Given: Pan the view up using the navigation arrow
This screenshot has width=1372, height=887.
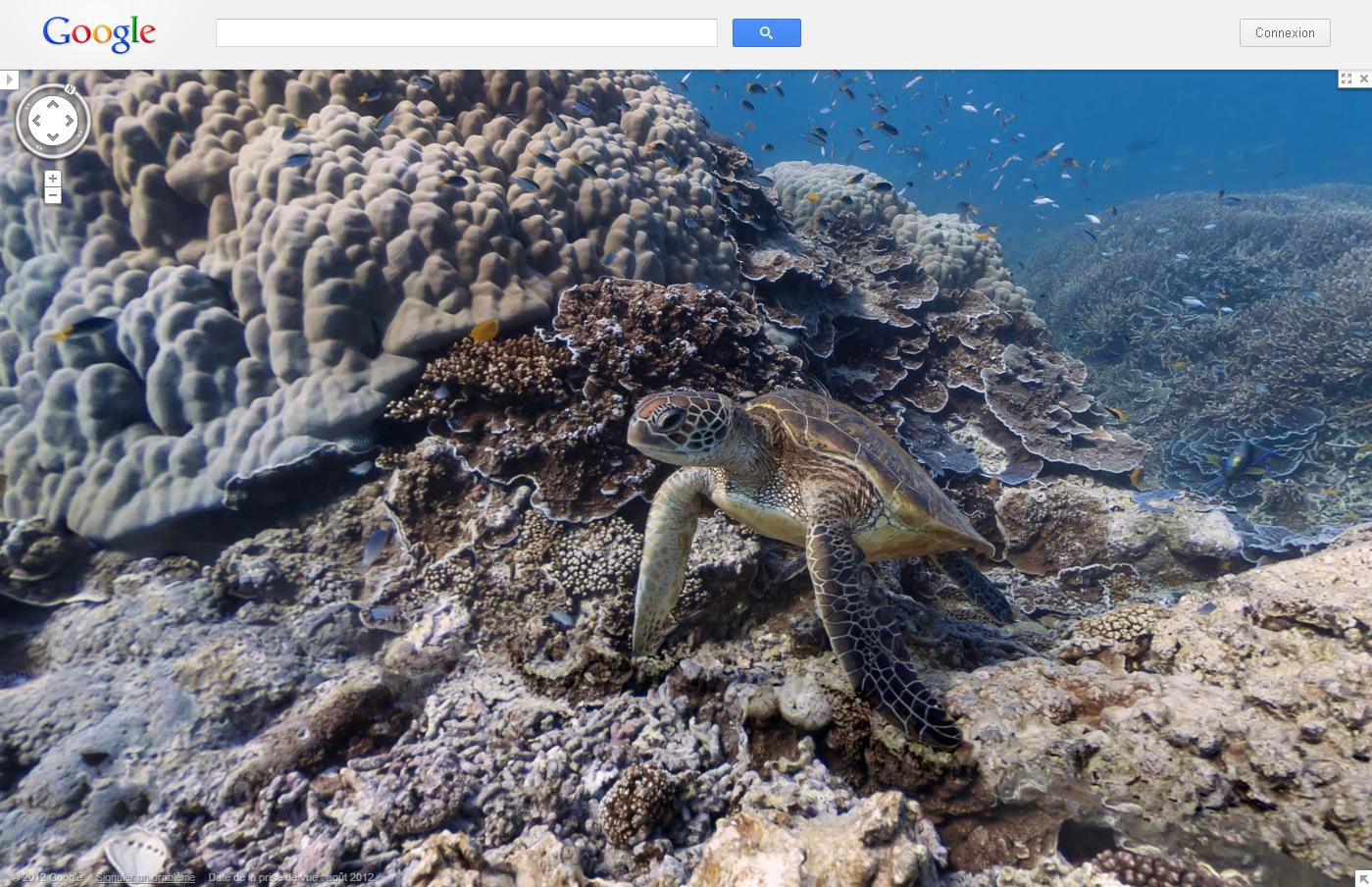Looking at the screenshot, I should [53, 102].
